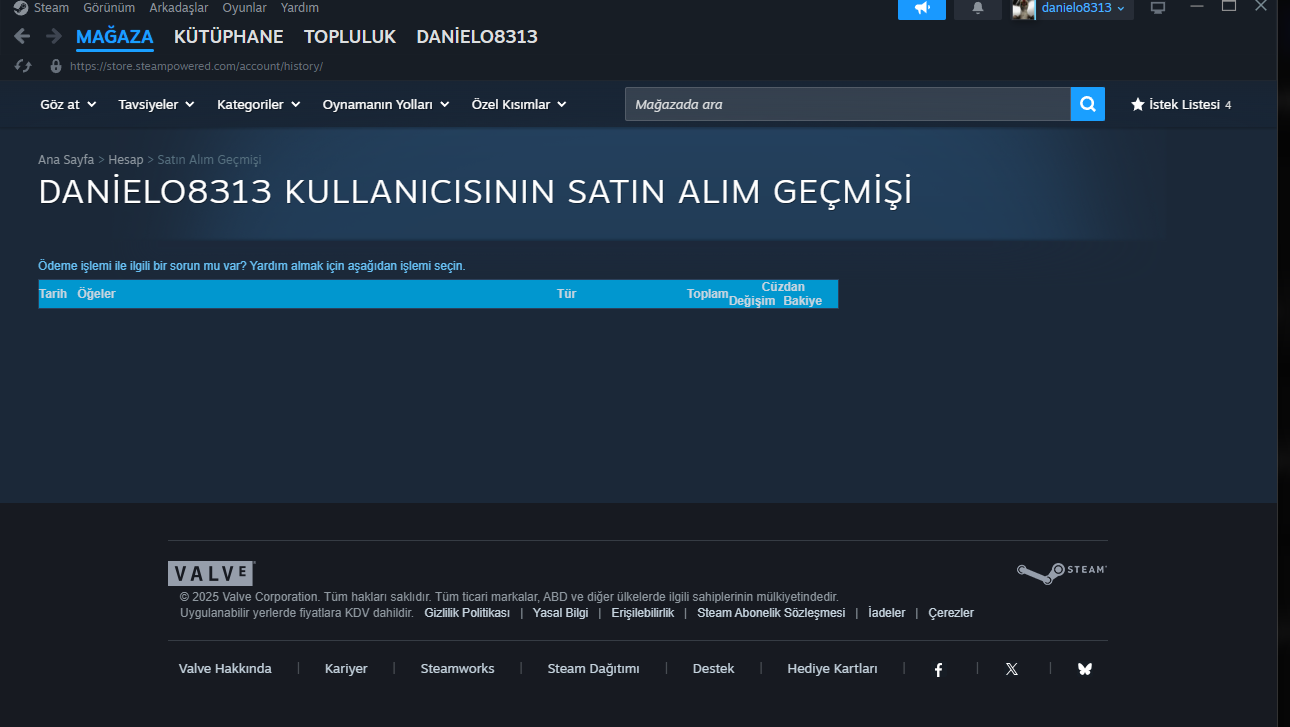Viewport: 1290px width, 727px height.
Task: Open the notifications bell
Action: pos(978,8)
